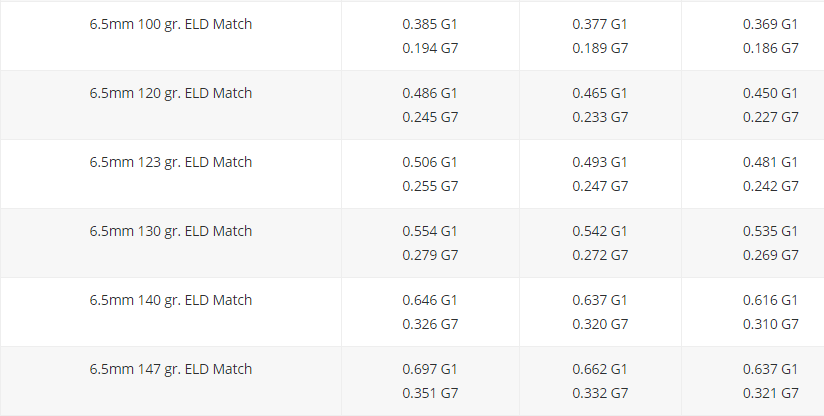This screenshot has width=824, height=416.
Task: Select the 0.506 G1 value
Action: coord(430,162)
